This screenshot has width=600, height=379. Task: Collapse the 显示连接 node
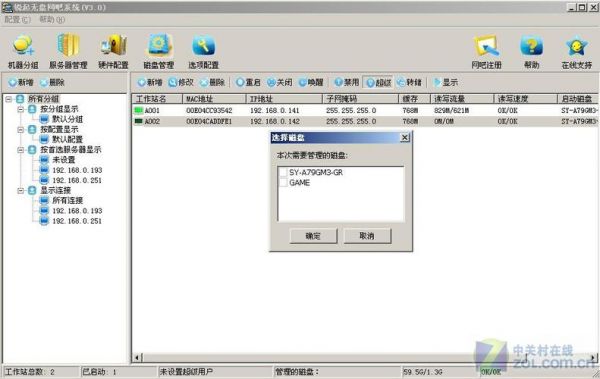[21, 190]
